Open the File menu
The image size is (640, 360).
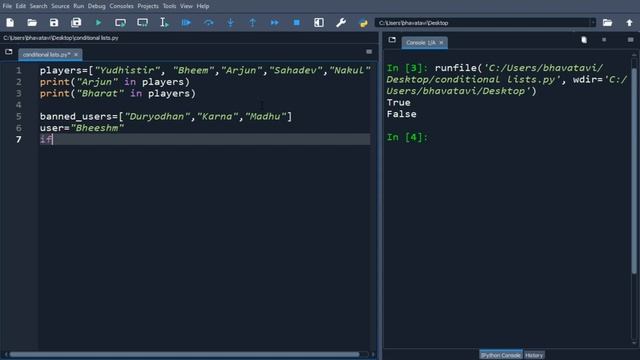coord(7,6)
